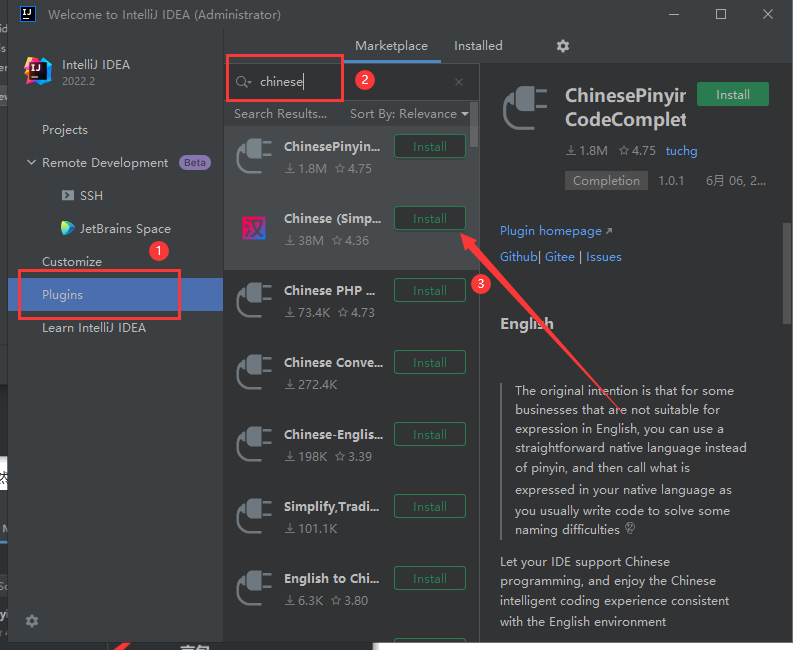Click the large plugin icon in the details pane
Image resolution: width=800 pixels, height=650 pixels.
[525, 108]
